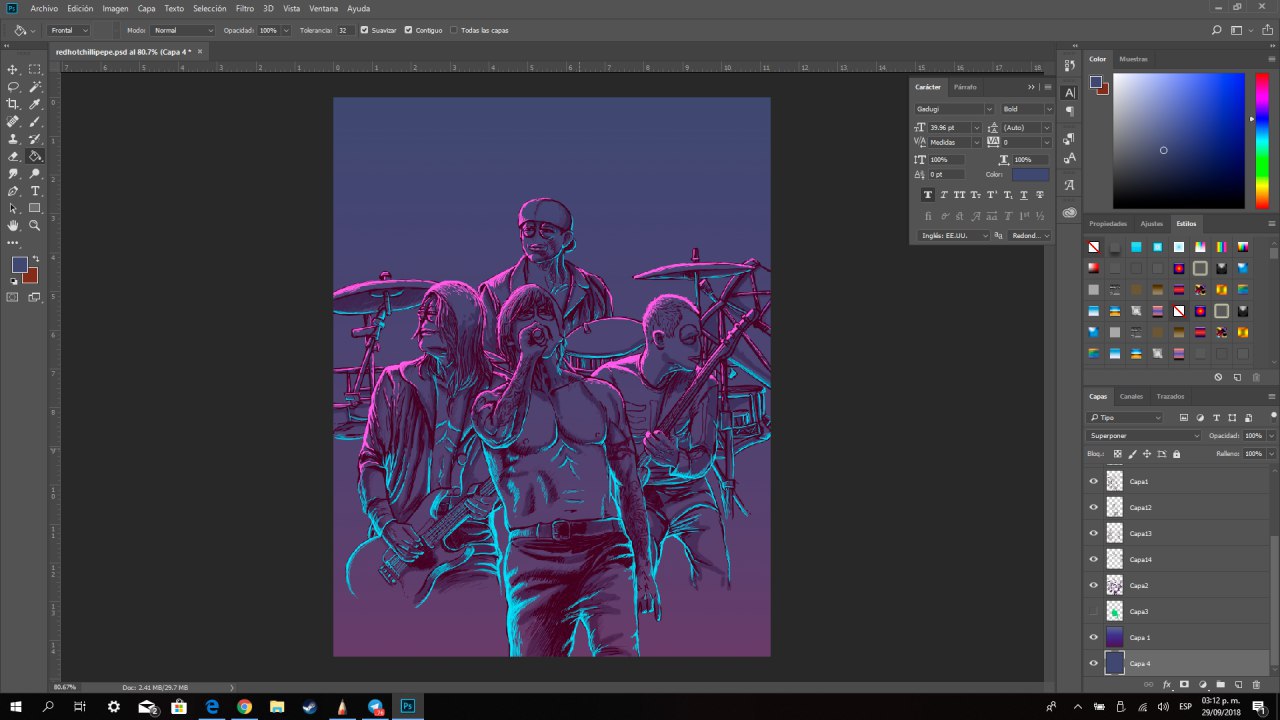
Task: Select the Paint Bucket tool
Action: click(35, 156)
